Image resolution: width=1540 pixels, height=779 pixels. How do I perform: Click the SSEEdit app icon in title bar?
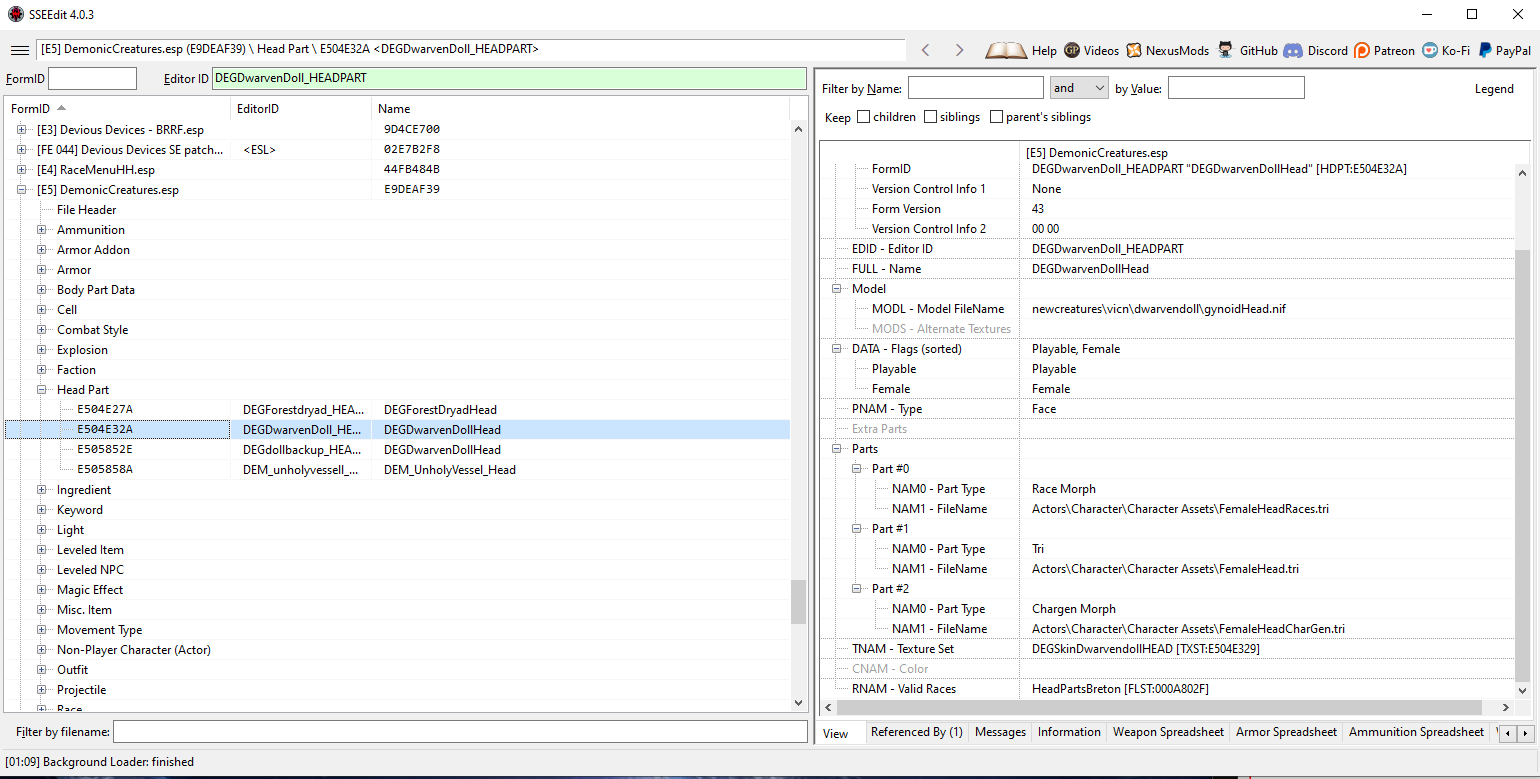point(16,14)
